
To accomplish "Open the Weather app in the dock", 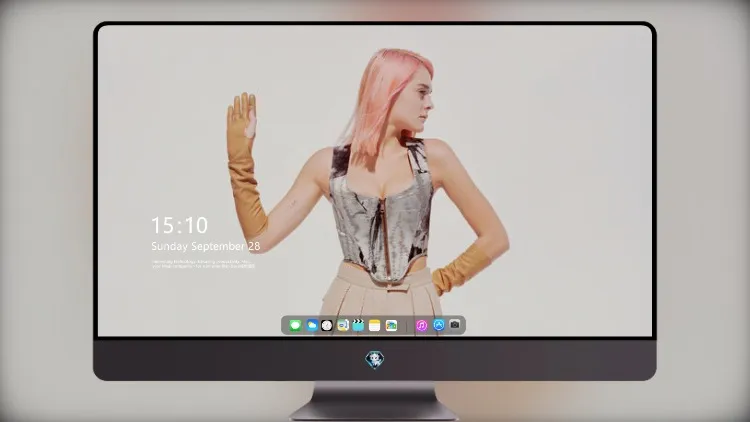I will (311, 326).
